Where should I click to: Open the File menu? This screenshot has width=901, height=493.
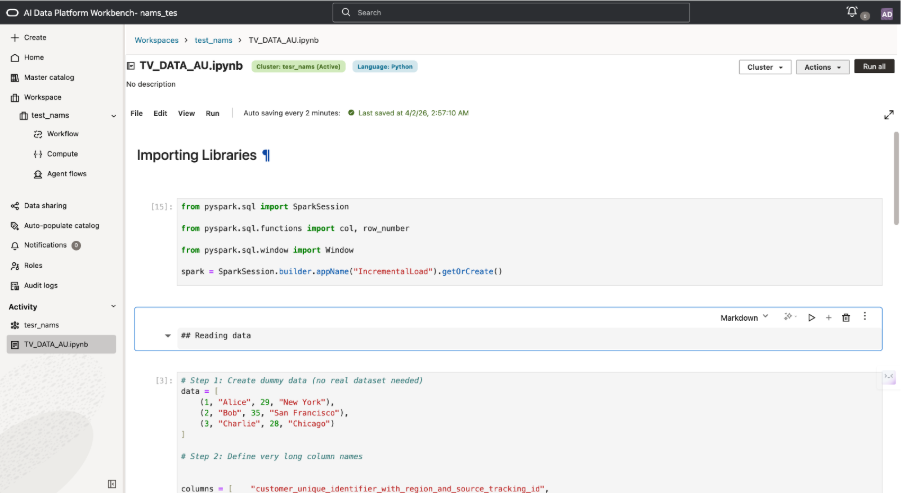point(136,113)
